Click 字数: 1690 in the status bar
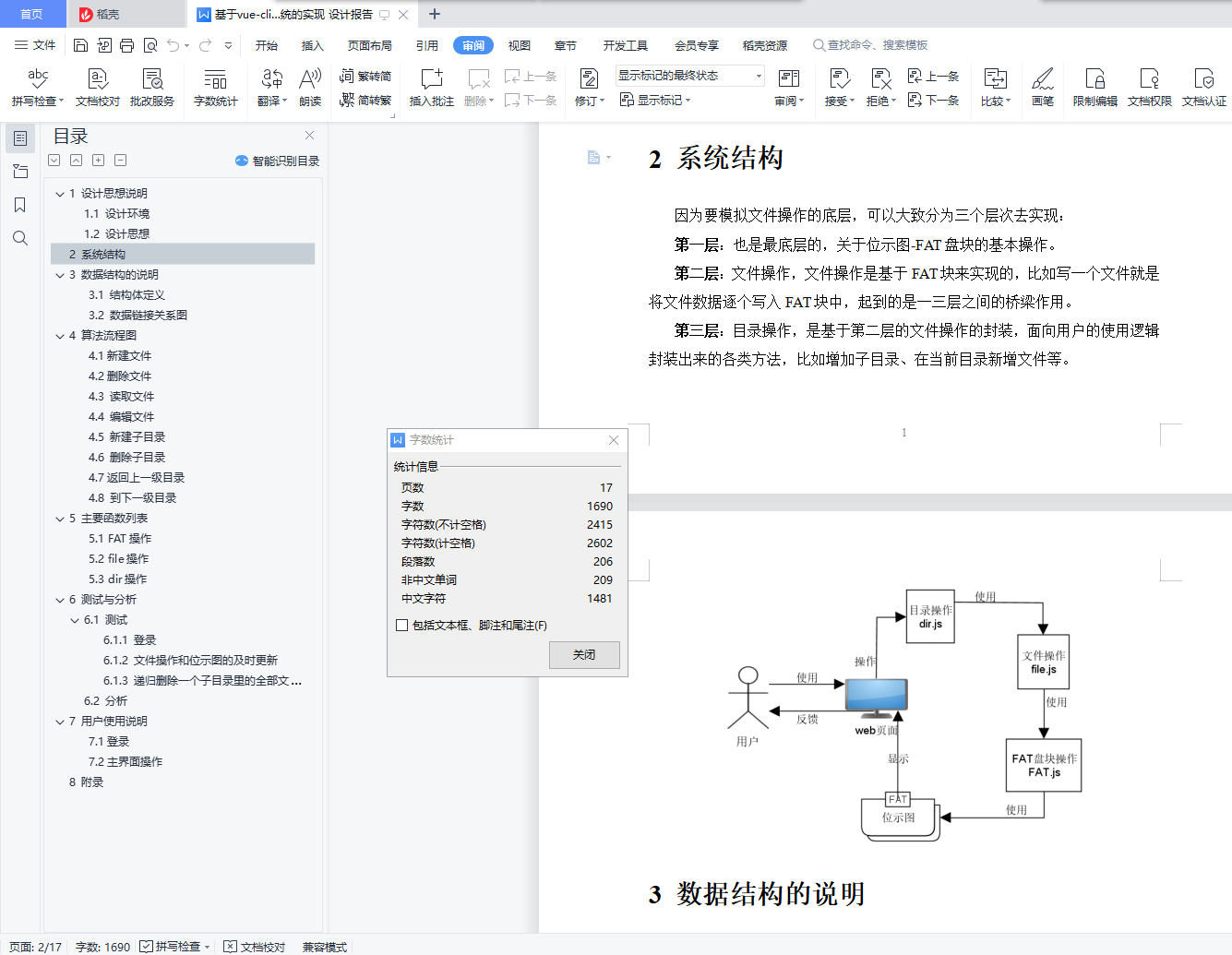Viewport: 1232px width, 955px height. coord(102,947)
